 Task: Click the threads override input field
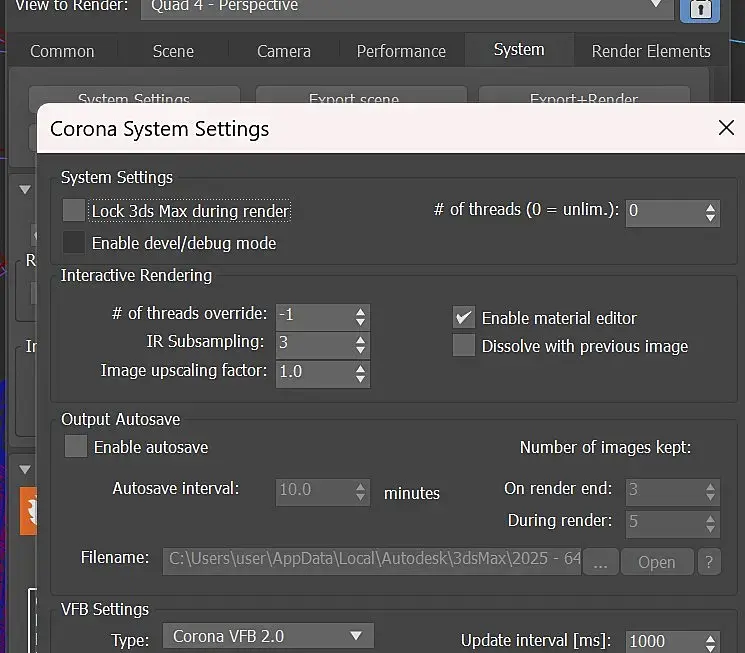click(x=312, y=315)
